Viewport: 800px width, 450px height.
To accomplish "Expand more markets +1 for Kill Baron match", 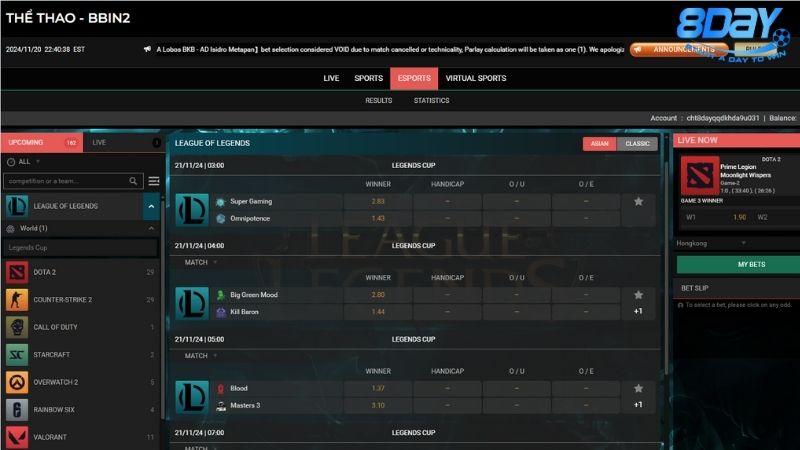I will coord(638,311).
